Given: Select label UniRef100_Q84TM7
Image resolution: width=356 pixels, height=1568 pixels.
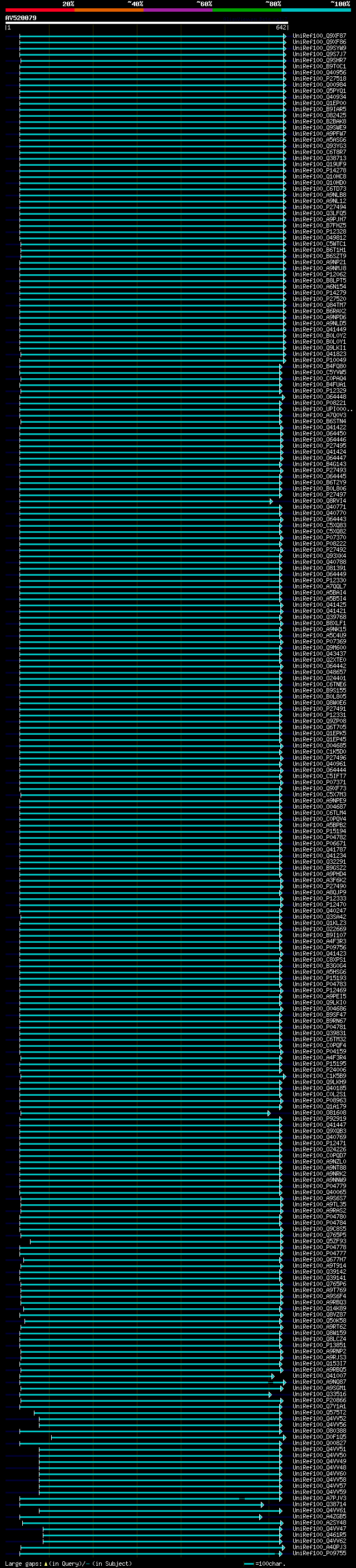Looking at the screenshot, I should [x=319, y=305].
